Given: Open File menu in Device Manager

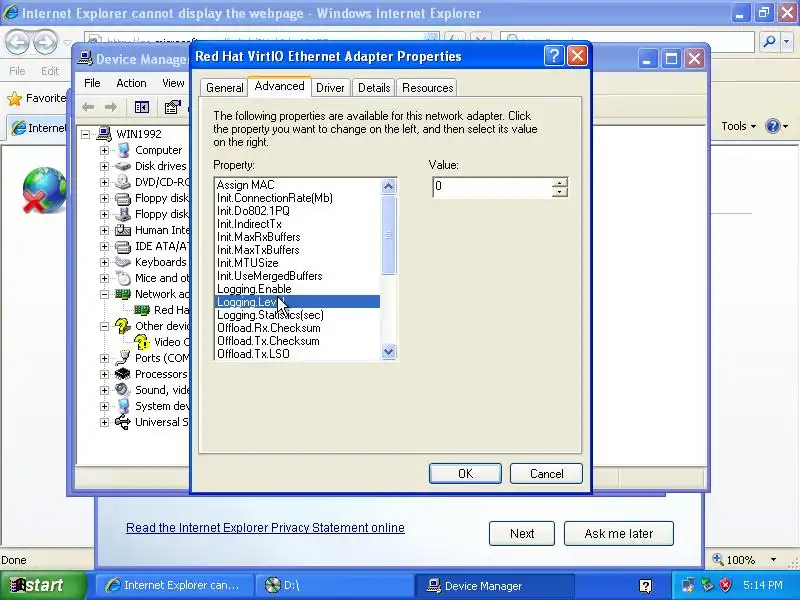Looking at the screenshot, I should (x=92, y=83).
